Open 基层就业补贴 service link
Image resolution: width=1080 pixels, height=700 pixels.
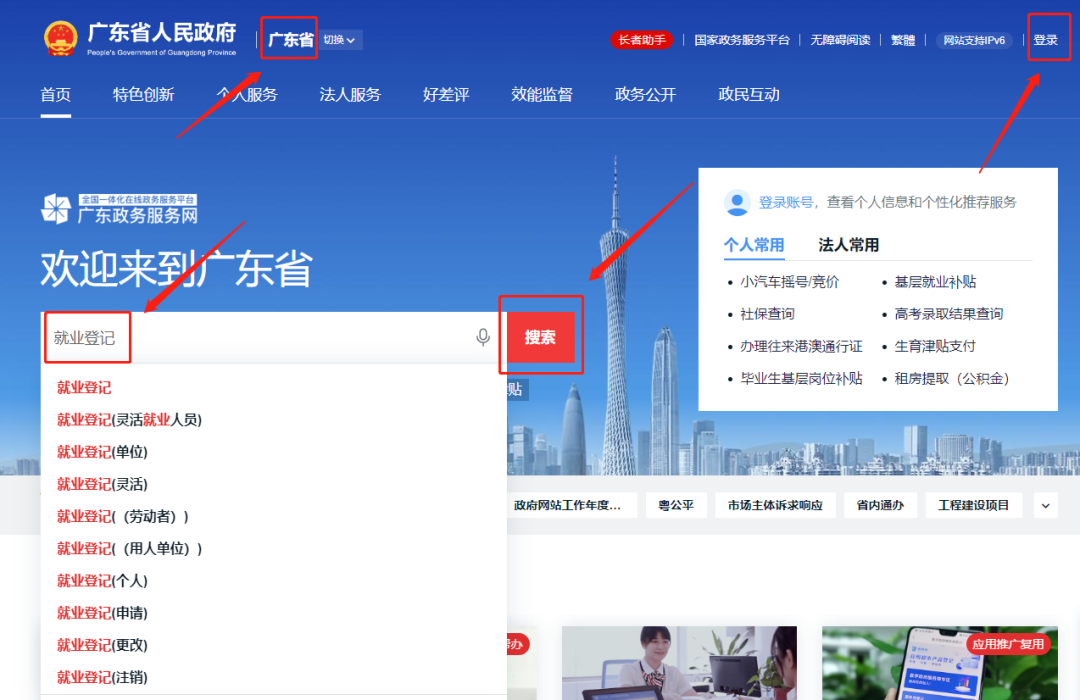coord(935,282)
